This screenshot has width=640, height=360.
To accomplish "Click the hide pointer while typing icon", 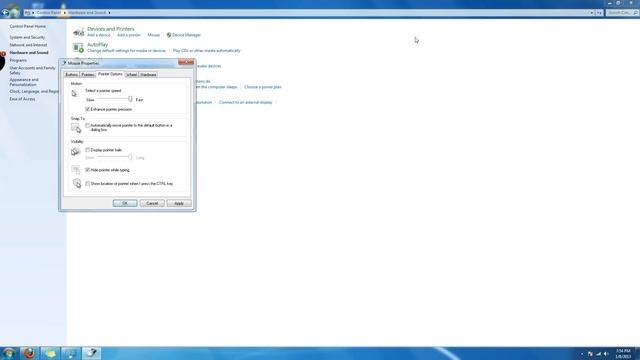I will tap(76, 170).
